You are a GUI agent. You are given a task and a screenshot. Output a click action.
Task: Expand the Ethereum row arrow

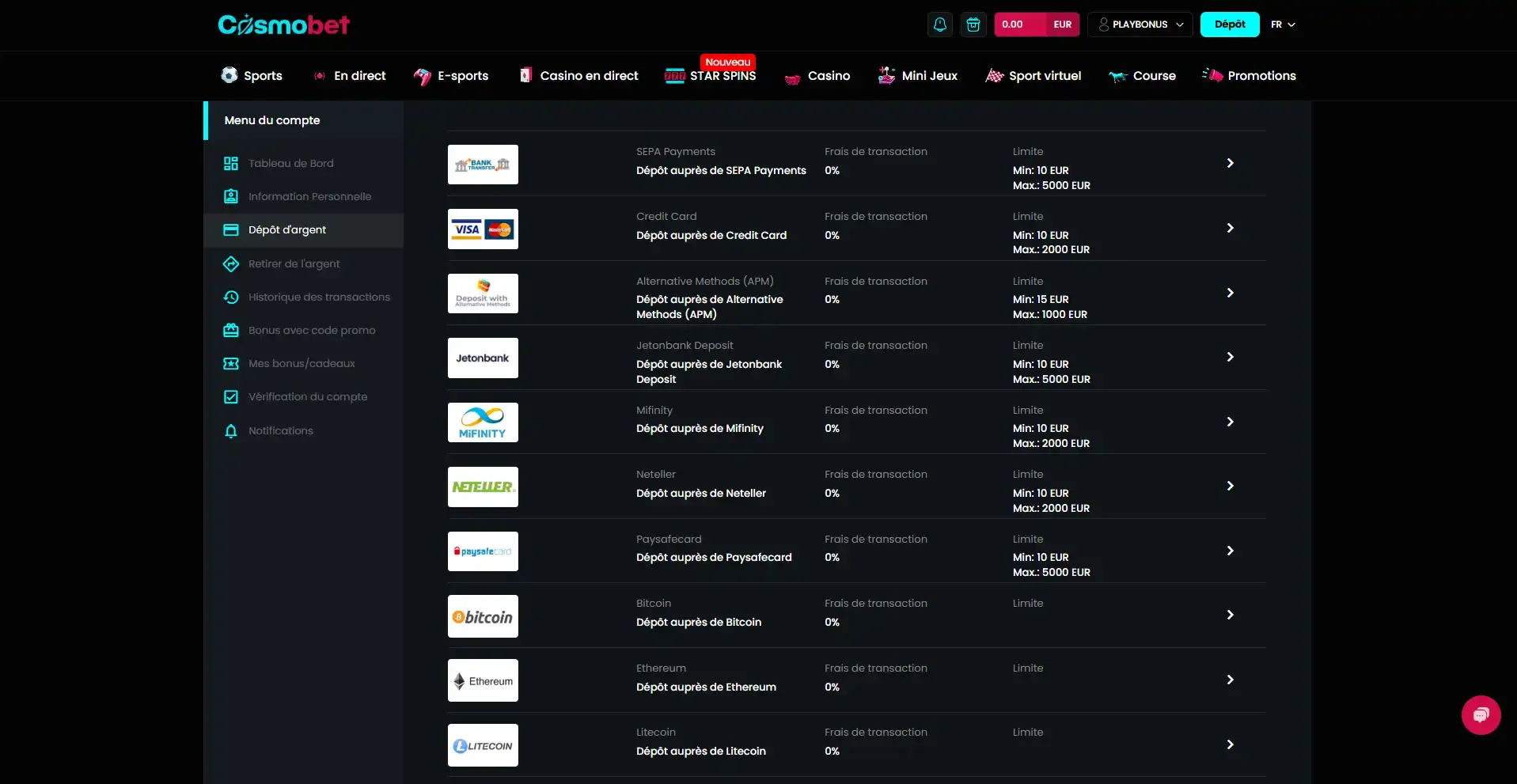point(1230,680)
